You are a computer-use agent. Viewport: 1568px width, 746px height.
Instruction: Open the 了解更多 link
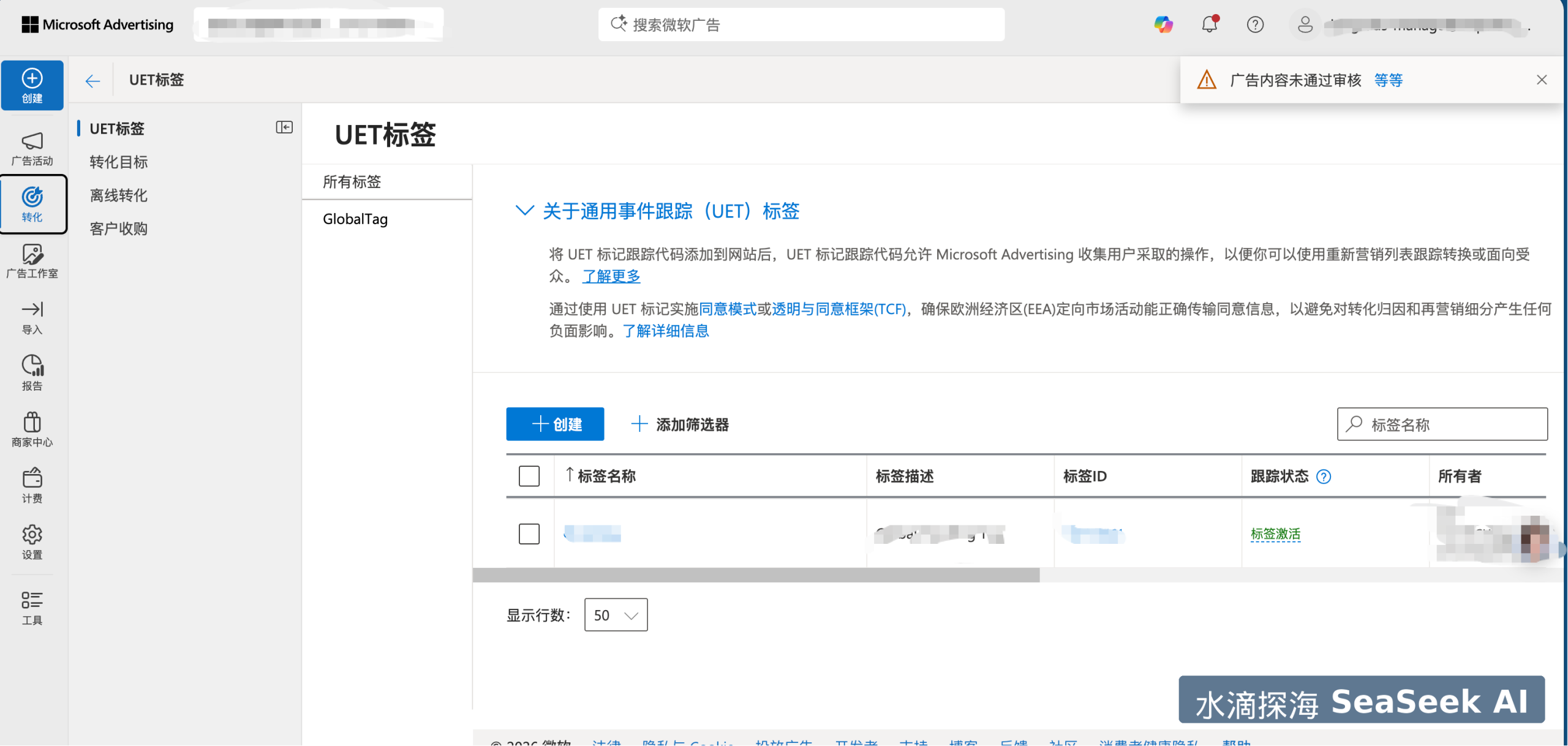coord(611,276)
